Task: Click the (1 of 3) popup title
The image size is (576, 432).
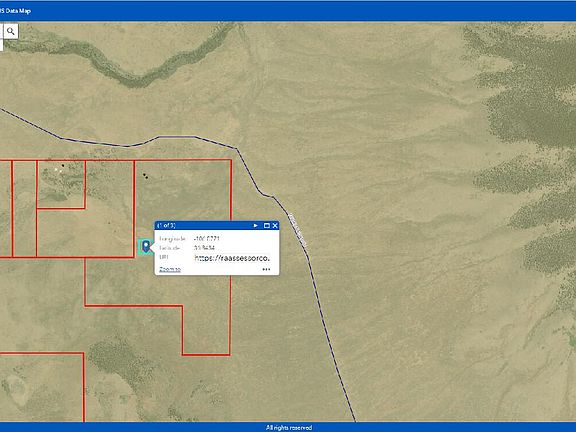Action: point(166,225)
